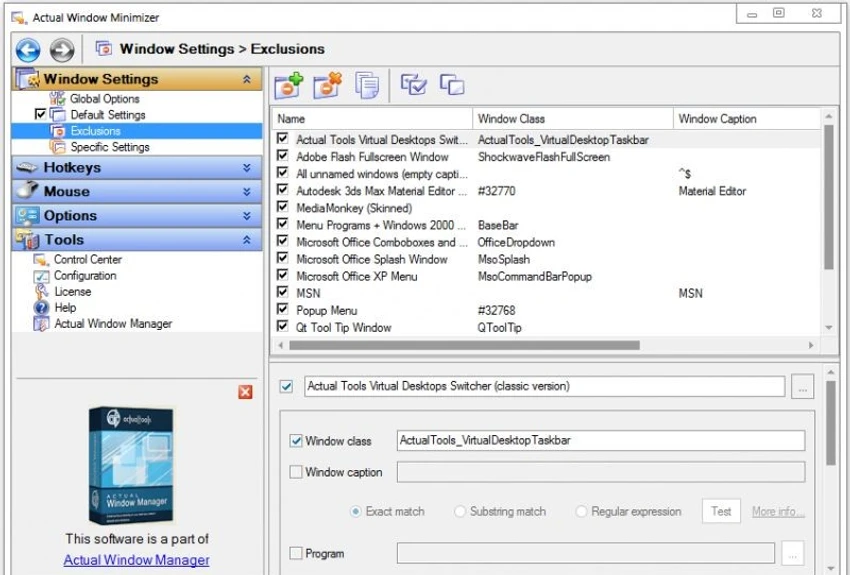Toggle Default Settings checkbox in tree

point(40,114)
